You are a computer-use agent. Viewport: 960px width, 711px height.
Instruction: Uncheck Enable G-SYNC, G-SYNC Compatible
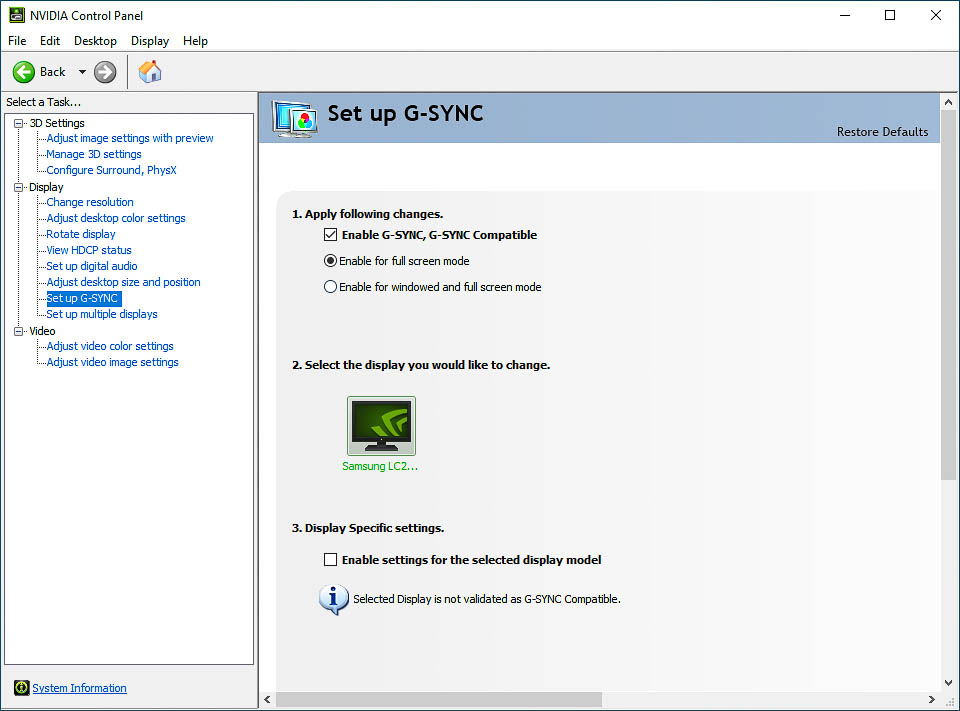pos(330,235)
